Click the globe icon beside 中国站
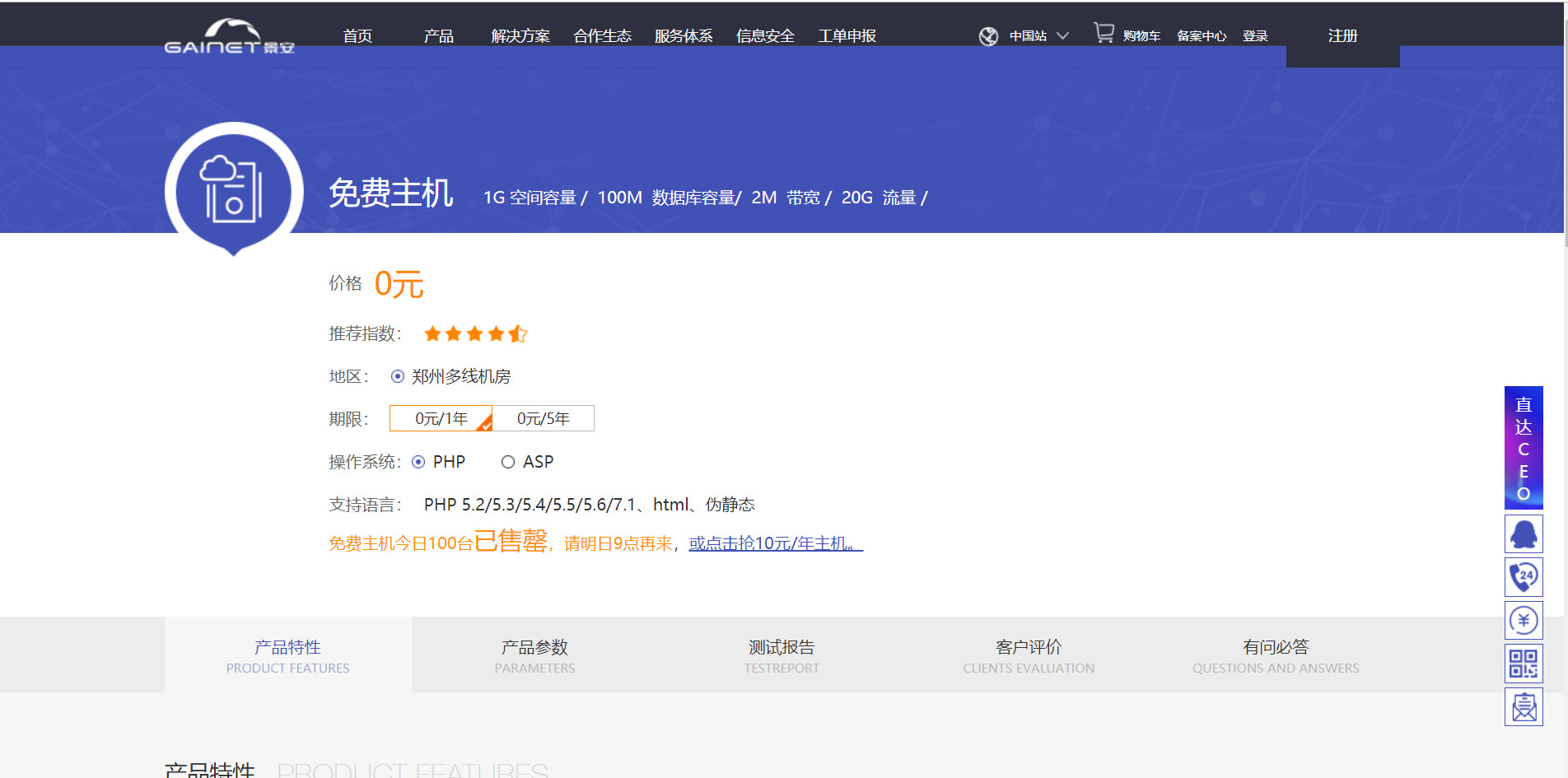 click(x=988, y=36)
